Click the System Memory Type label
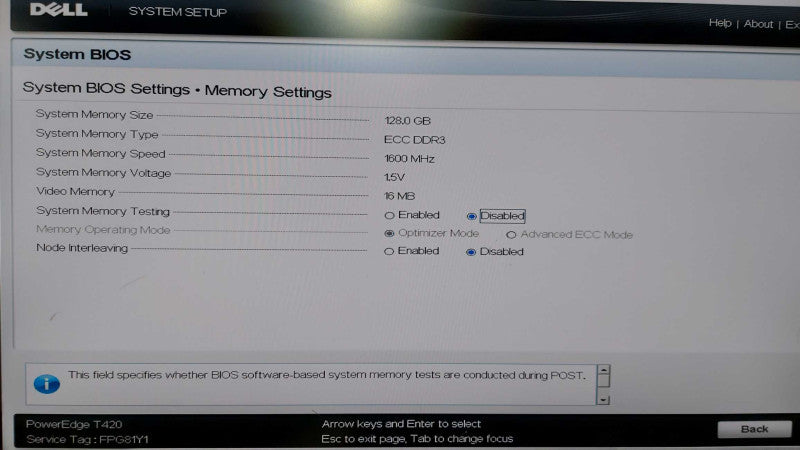Image resolution: width=800 pixels, height=450 pixels. tap(97, 134)
